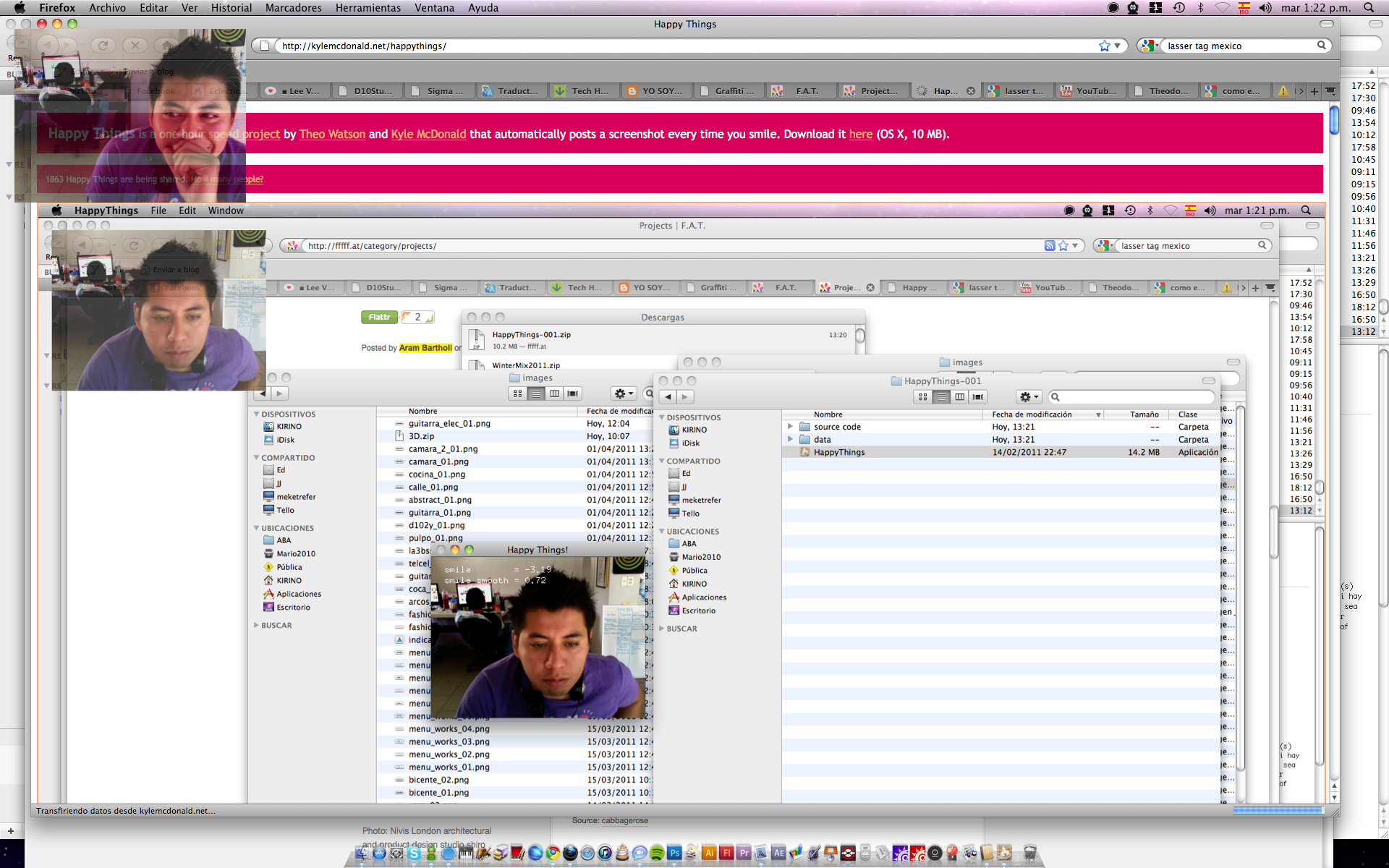This screenshot has width=1389, height=868.
Task: Open the Kyle McDonald link
Action: [x=428, y=134]
